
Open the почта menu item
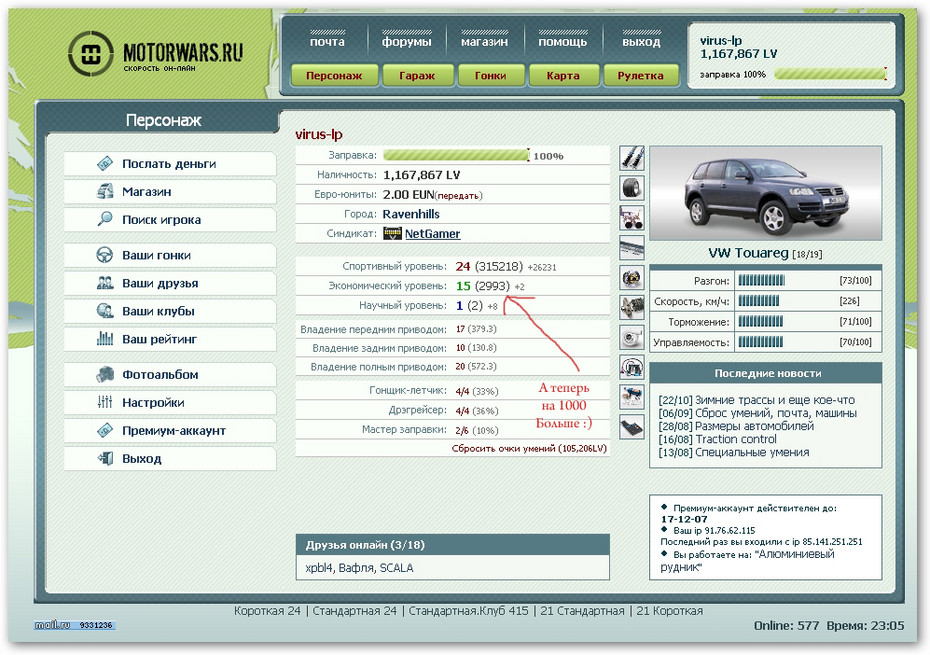click(327, 42)
